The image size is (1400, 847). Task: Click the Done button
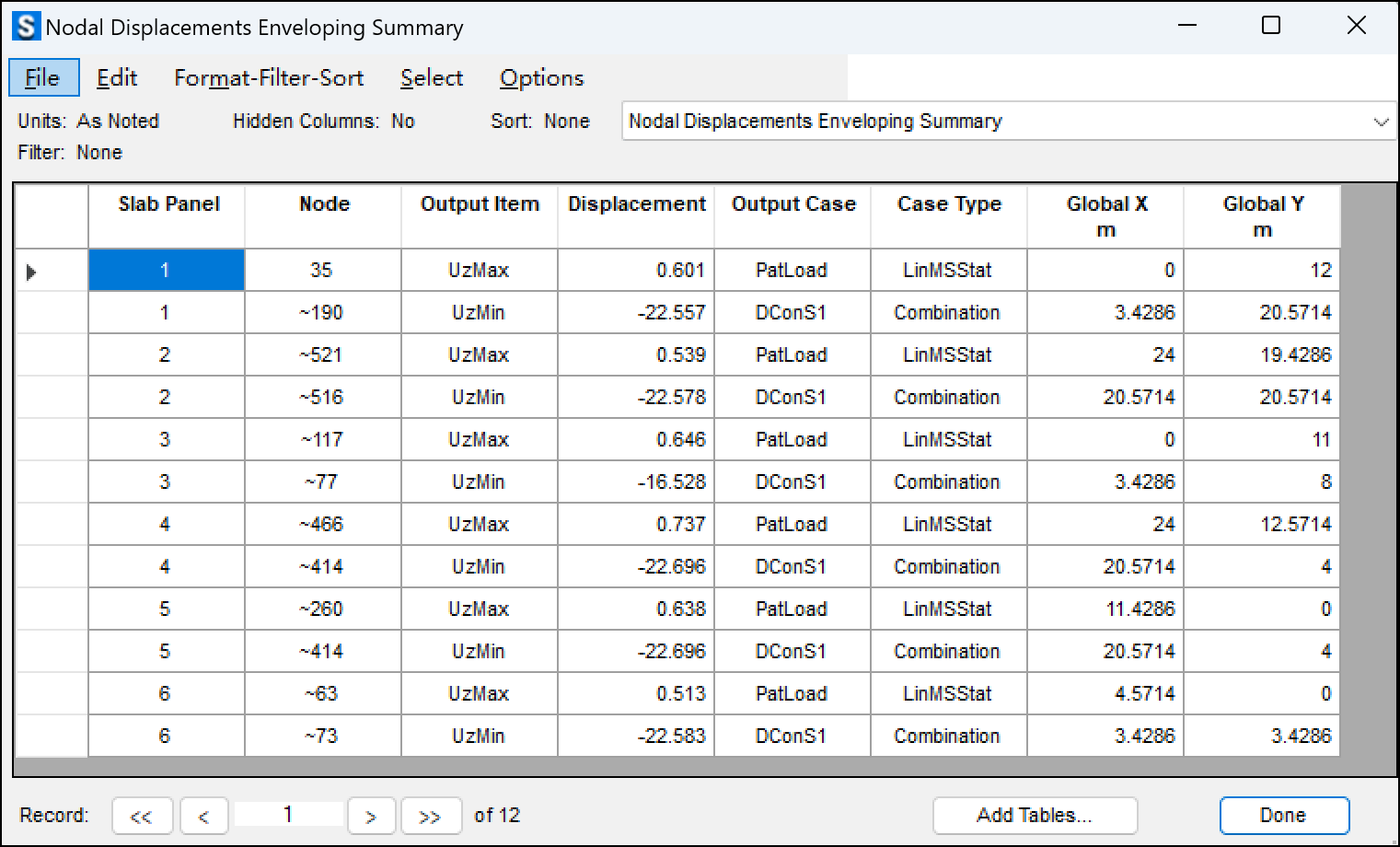[x=1283, y=816]
